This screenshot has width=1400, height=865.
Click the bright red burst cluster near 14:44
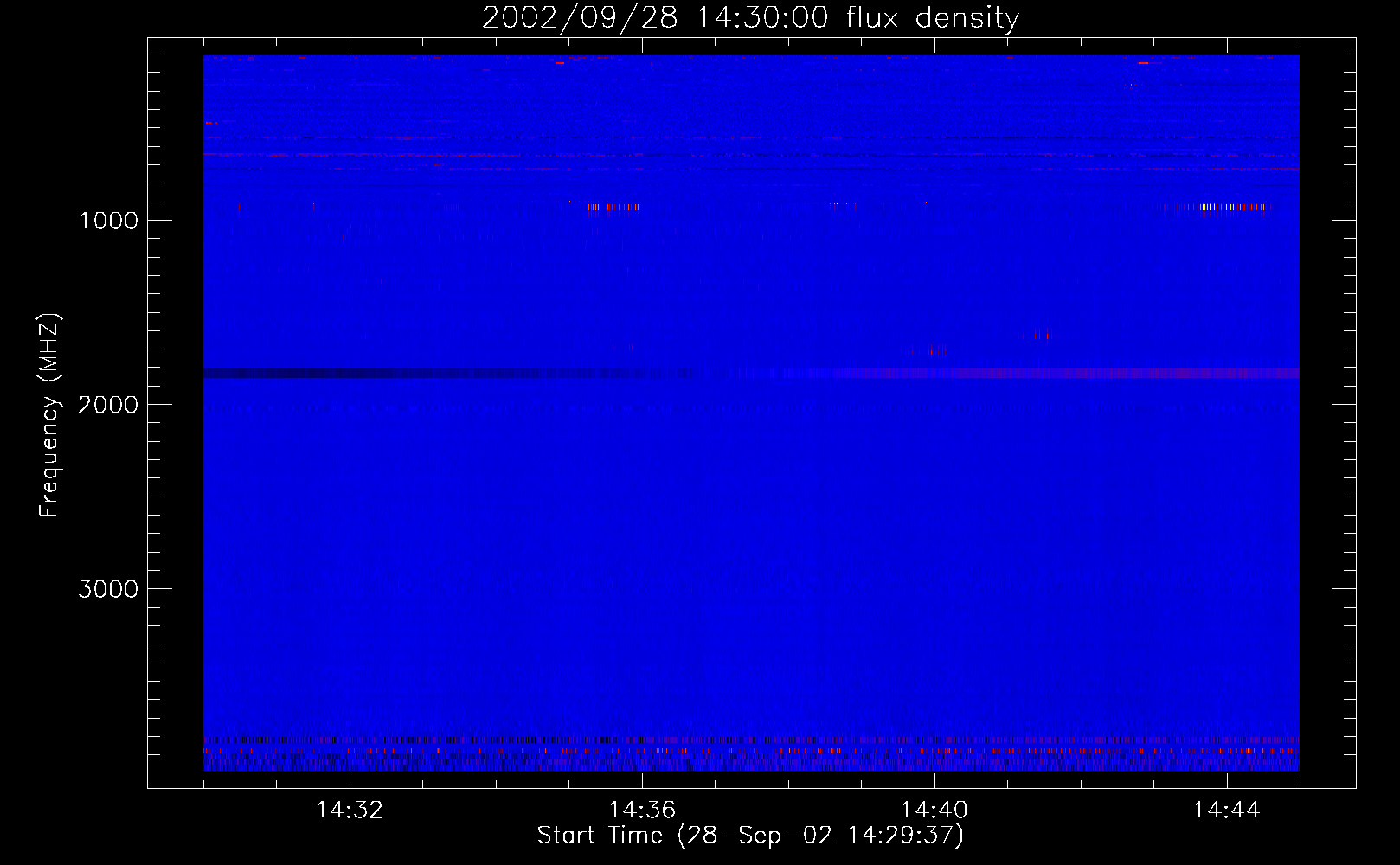pos(1220,207)
